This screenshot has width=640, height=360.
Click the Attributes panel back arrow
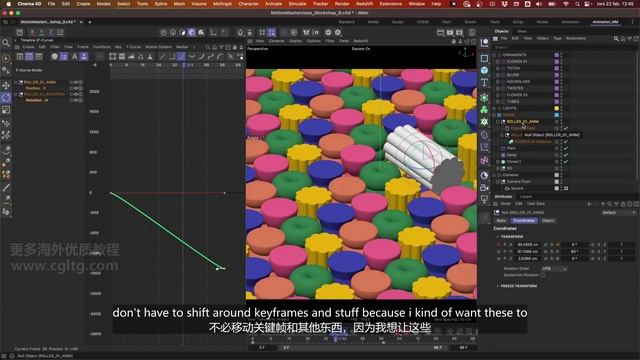(x=589, y=204)
